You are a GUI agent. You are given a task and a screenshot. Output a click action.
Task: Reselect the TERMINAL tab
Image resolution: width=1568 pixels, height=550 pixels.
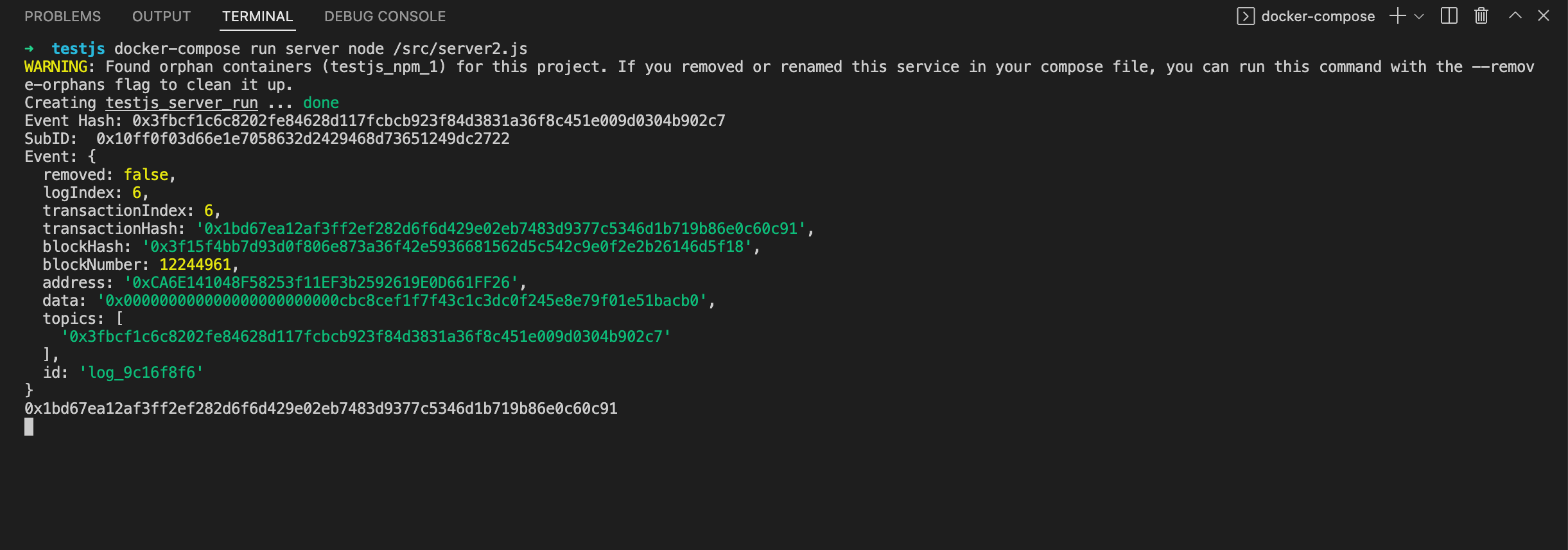click(257, 16)
